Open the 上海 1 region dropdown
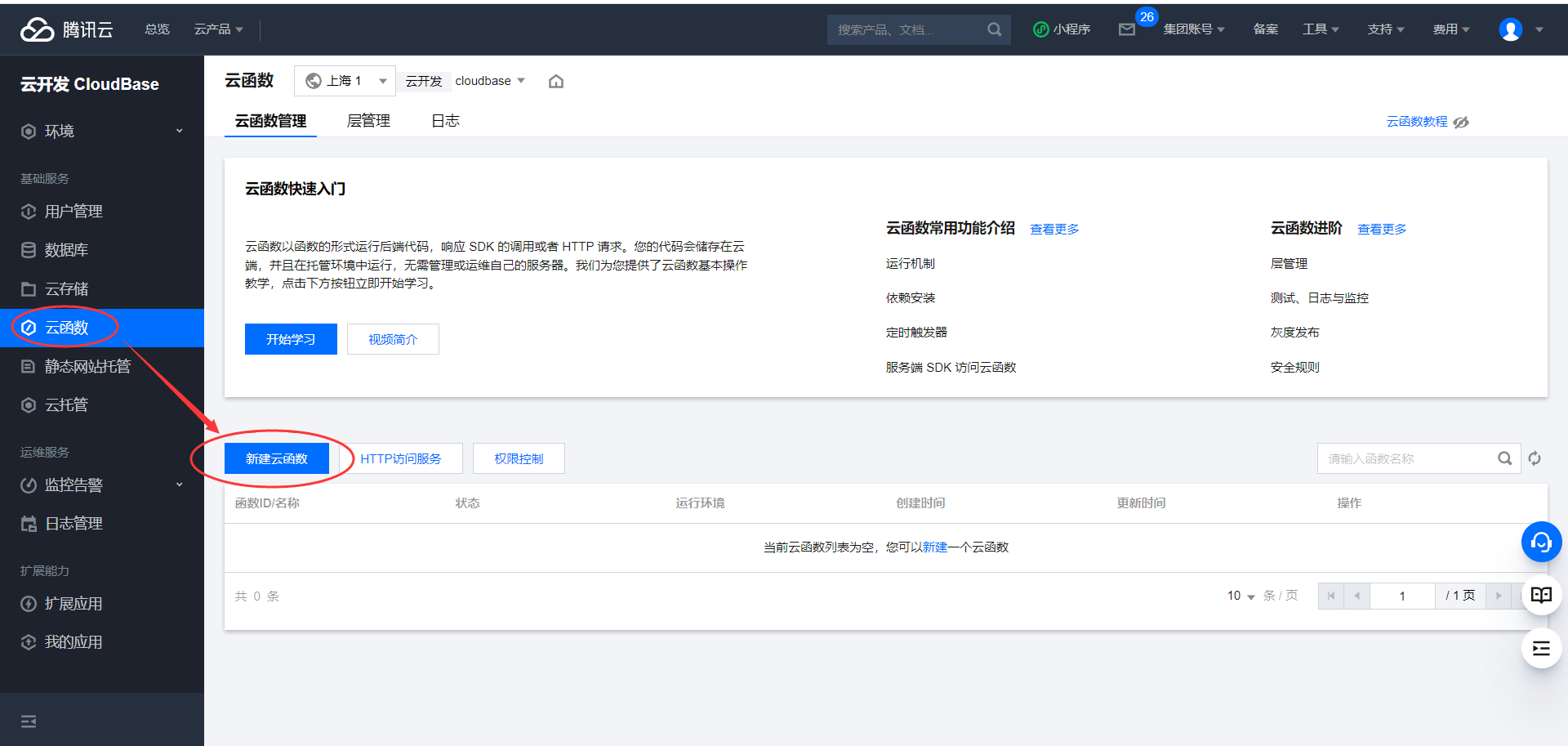The image size is (1568, 746). (x=345, y=81)
